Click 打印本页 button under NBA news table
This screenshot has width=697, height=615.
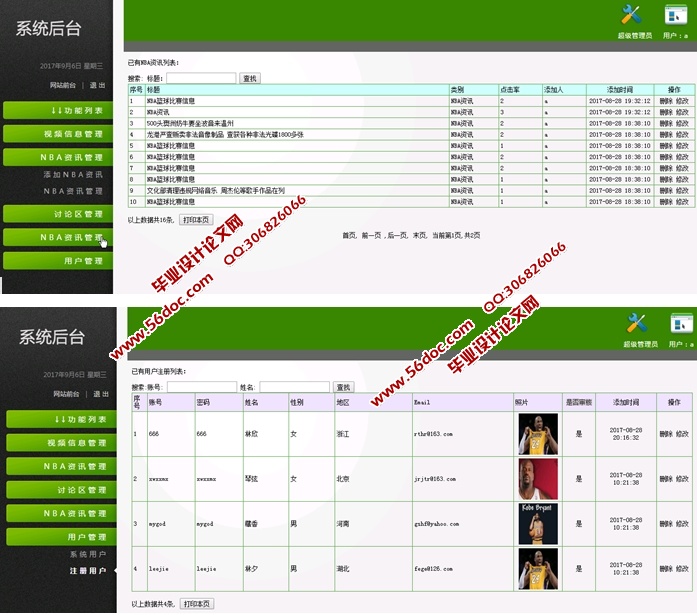196,219
